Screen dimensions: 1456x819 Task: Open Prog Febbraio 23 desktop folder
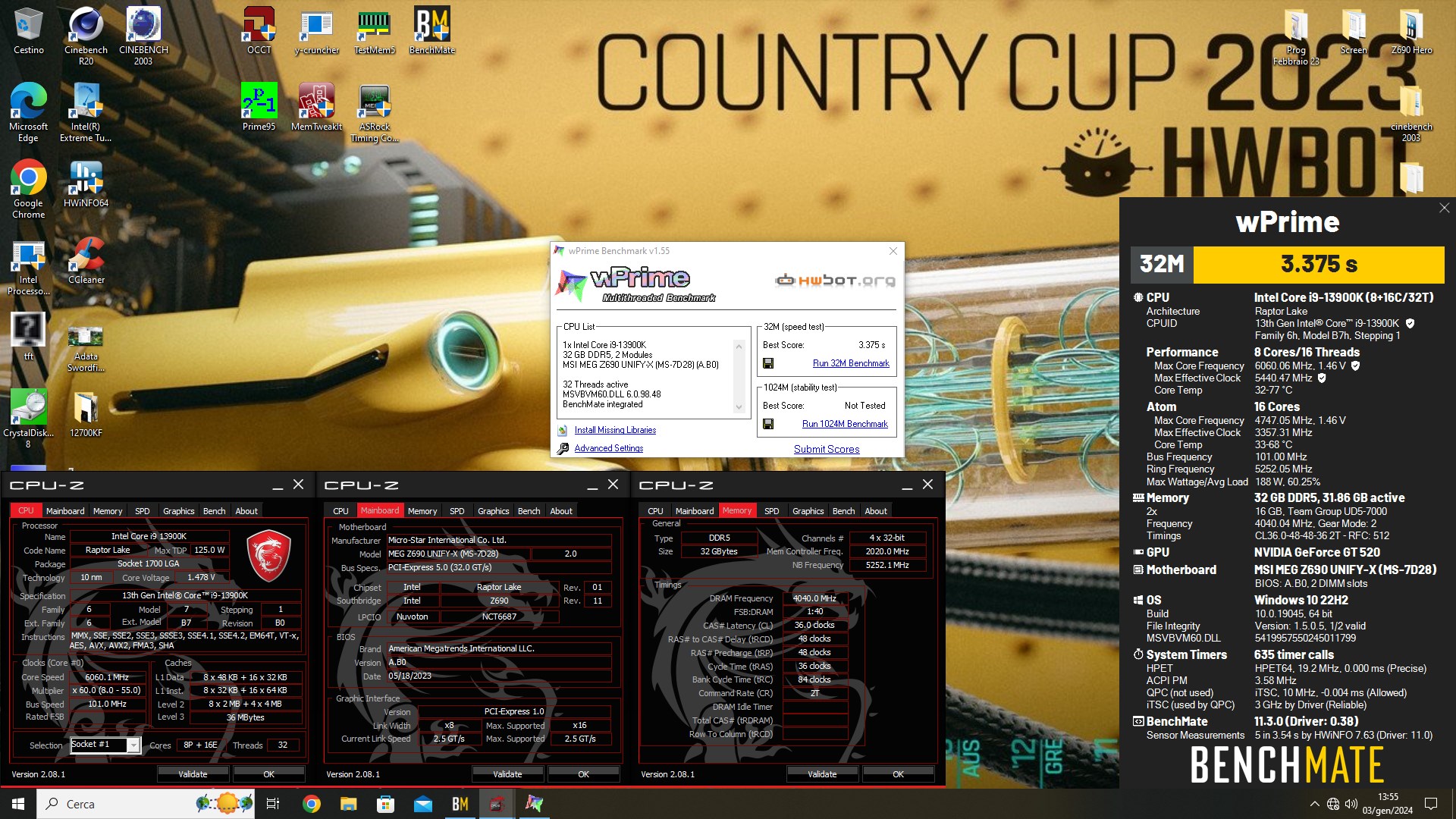1296,36
